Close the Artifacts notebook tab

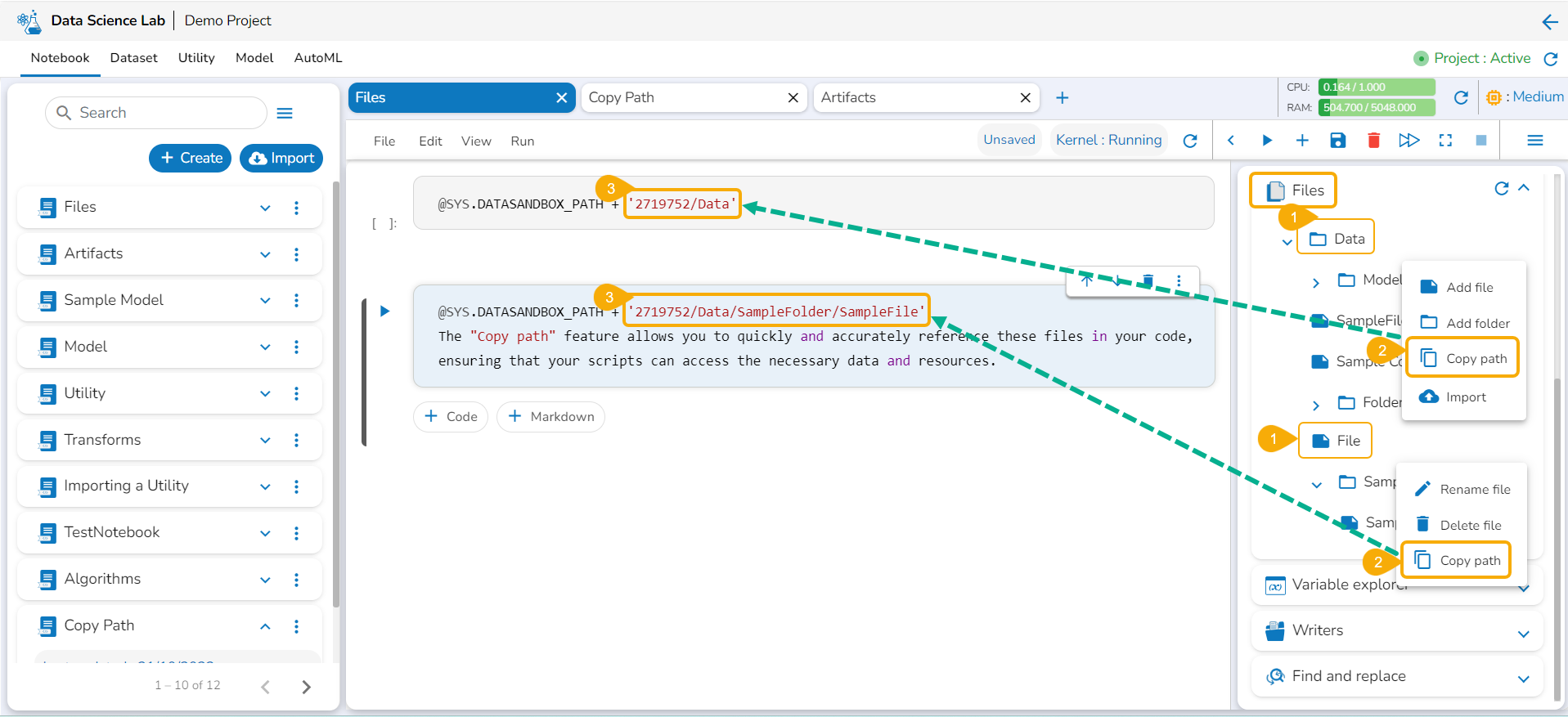click(x=1025, y=98)
